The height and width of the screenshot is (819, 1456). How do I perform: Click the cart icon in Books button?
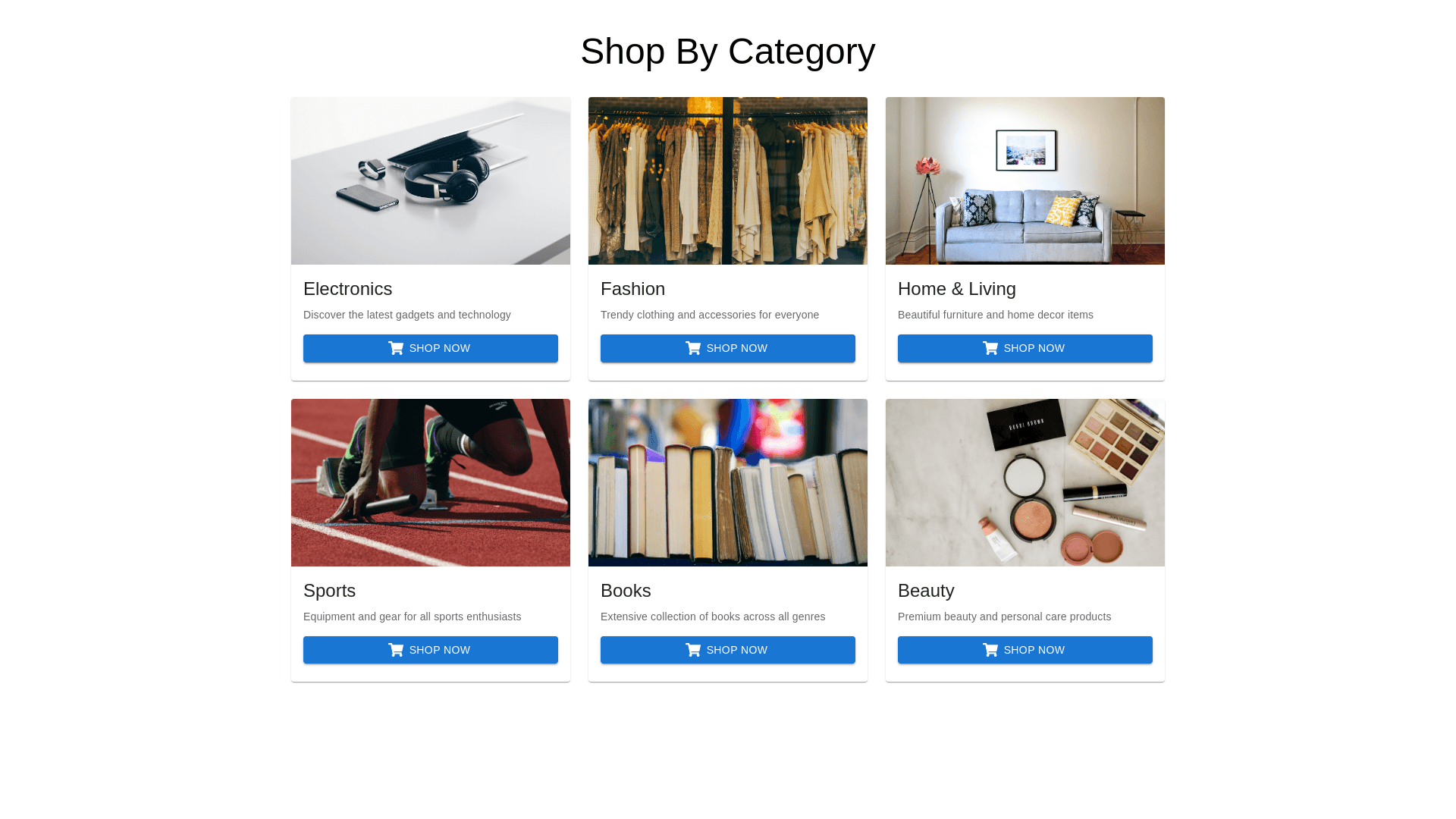tap(693, 650)
